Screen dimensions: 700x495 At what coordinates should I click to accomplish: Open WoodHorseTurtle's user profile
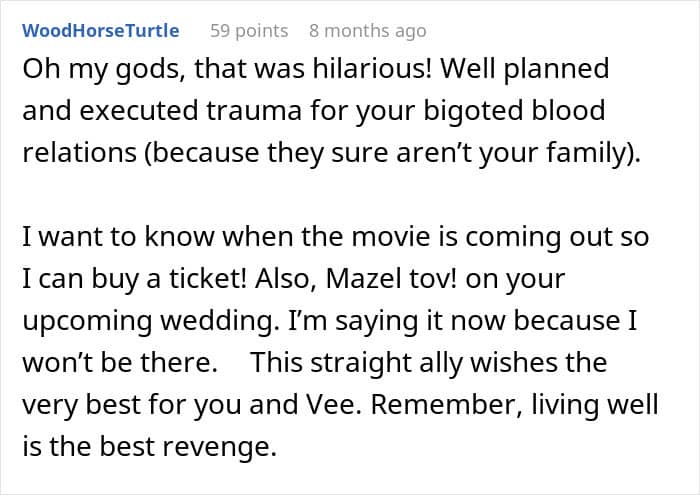[100, 31]
